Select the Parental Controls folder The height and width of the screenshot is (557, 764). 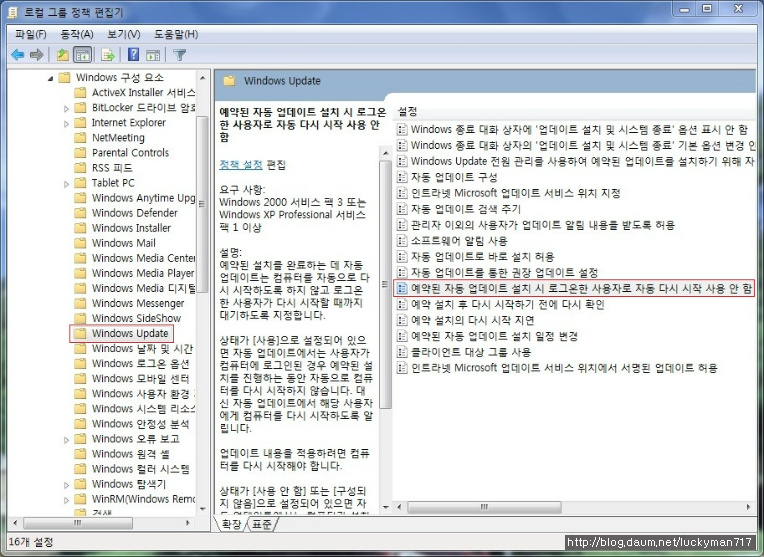[121, 153]
